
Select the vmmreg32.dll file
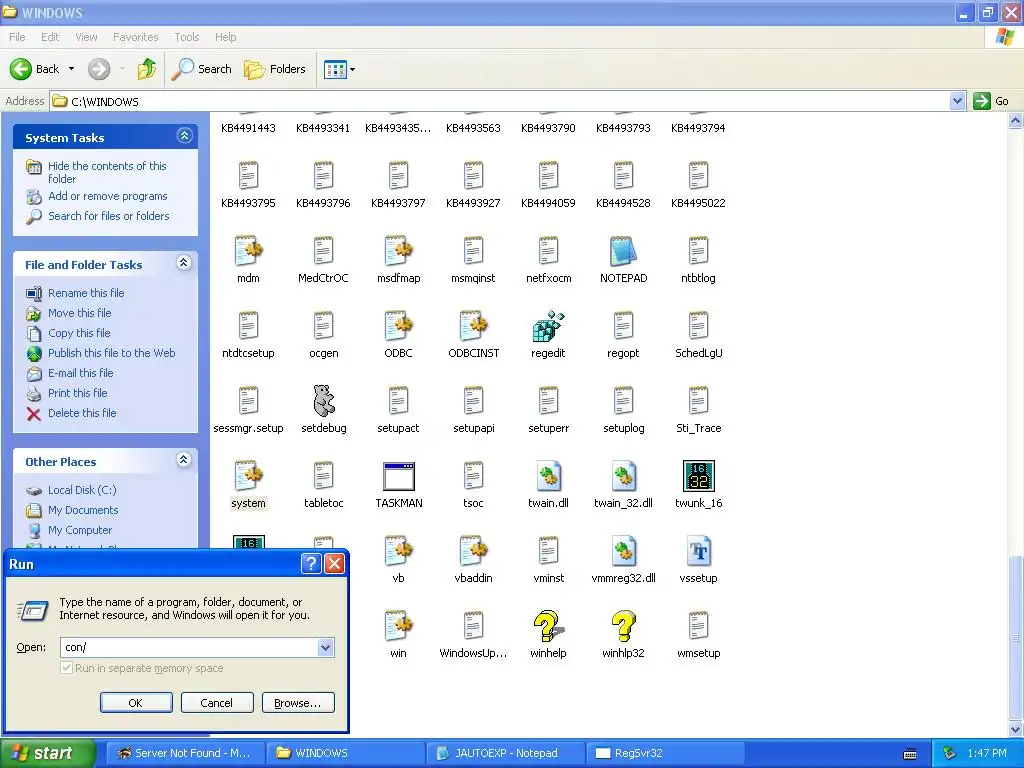[x=623, y=551]
